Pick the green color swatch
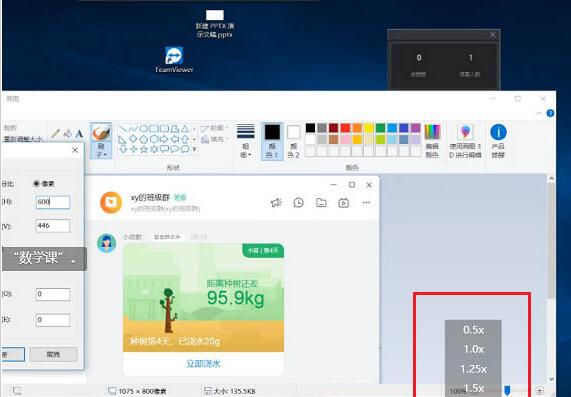571x397 pixels. (x=380, y=128)
